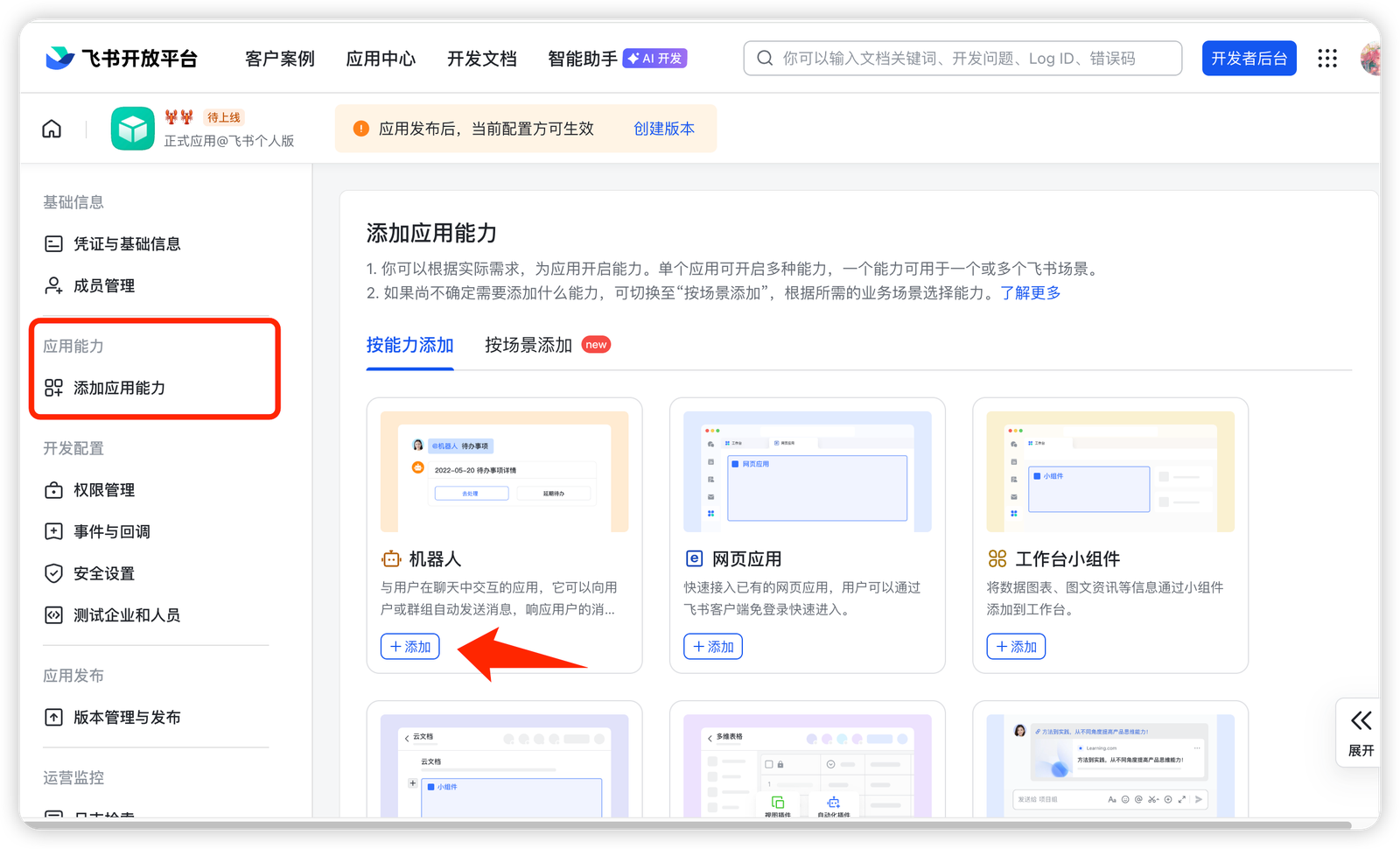
Task: Open 安全设置 in sidebar
Action: pyautogui.click(x=104, y=573)
